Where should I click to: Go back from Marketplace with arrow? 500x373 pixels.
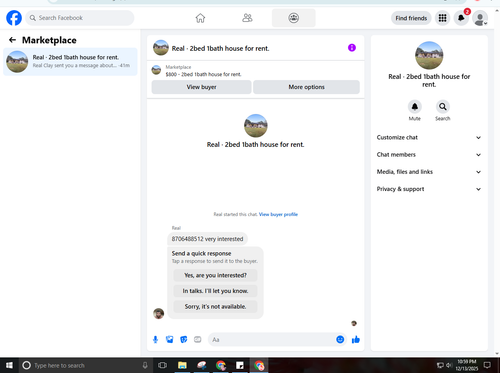point(12,40)
